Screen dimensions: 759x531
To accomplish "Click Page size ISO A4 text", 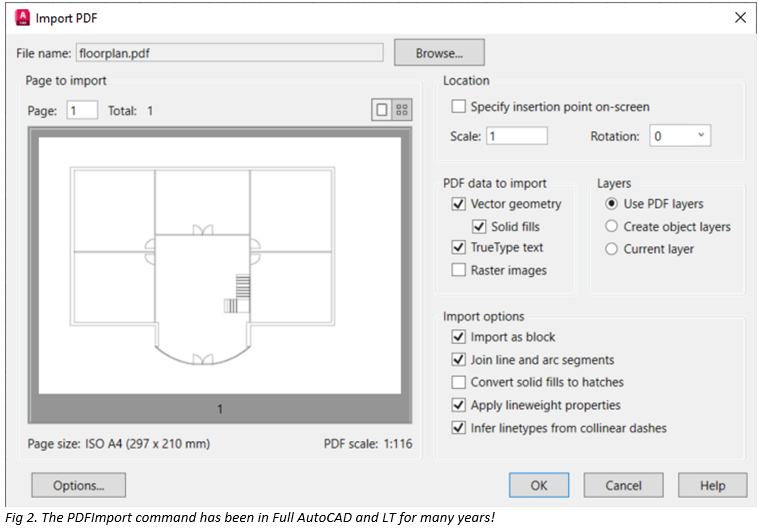I will pyautogui.click(x=119, y=443).
